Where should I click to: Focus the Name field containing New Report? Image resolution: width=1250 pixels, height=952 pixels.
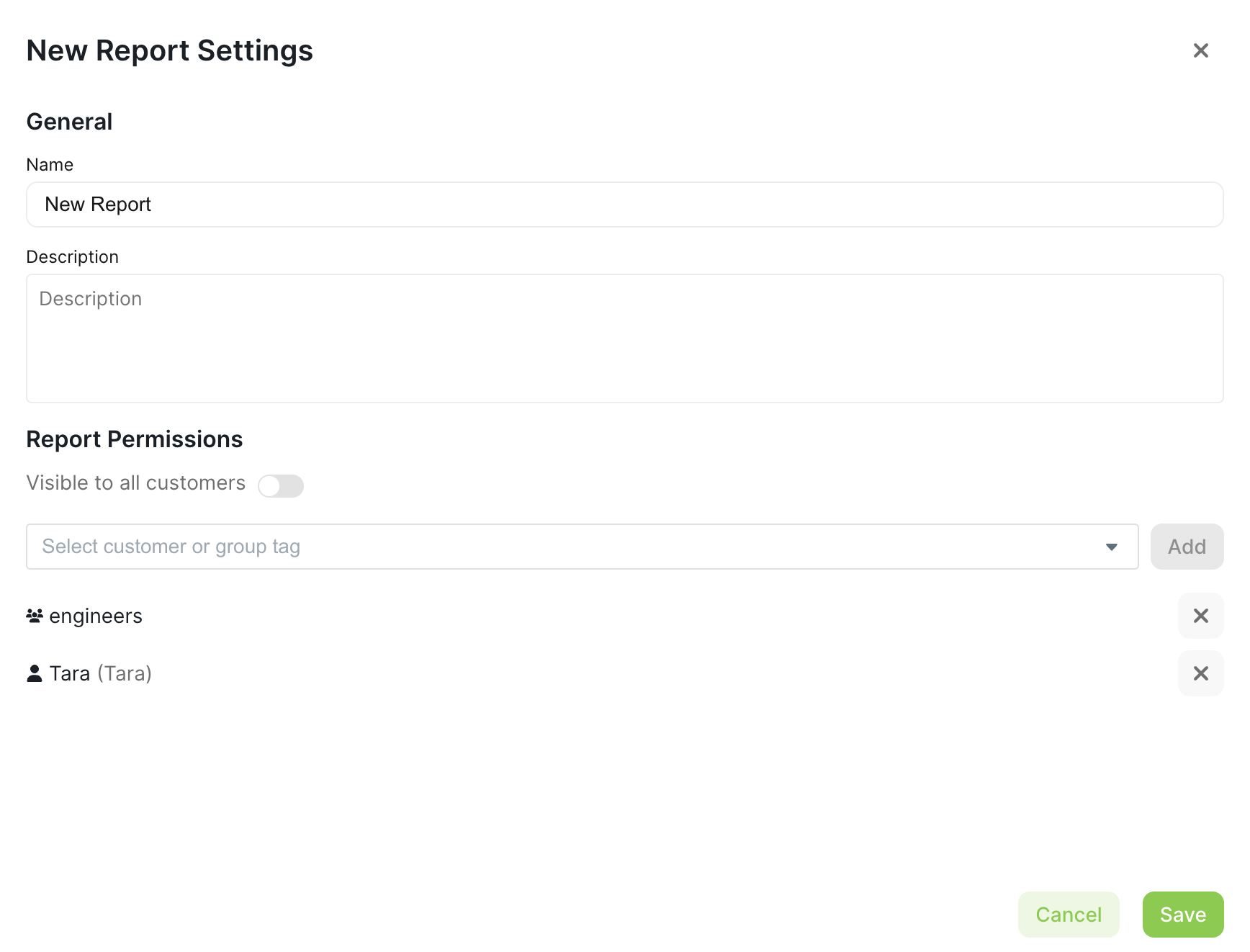tap(624, 205)
